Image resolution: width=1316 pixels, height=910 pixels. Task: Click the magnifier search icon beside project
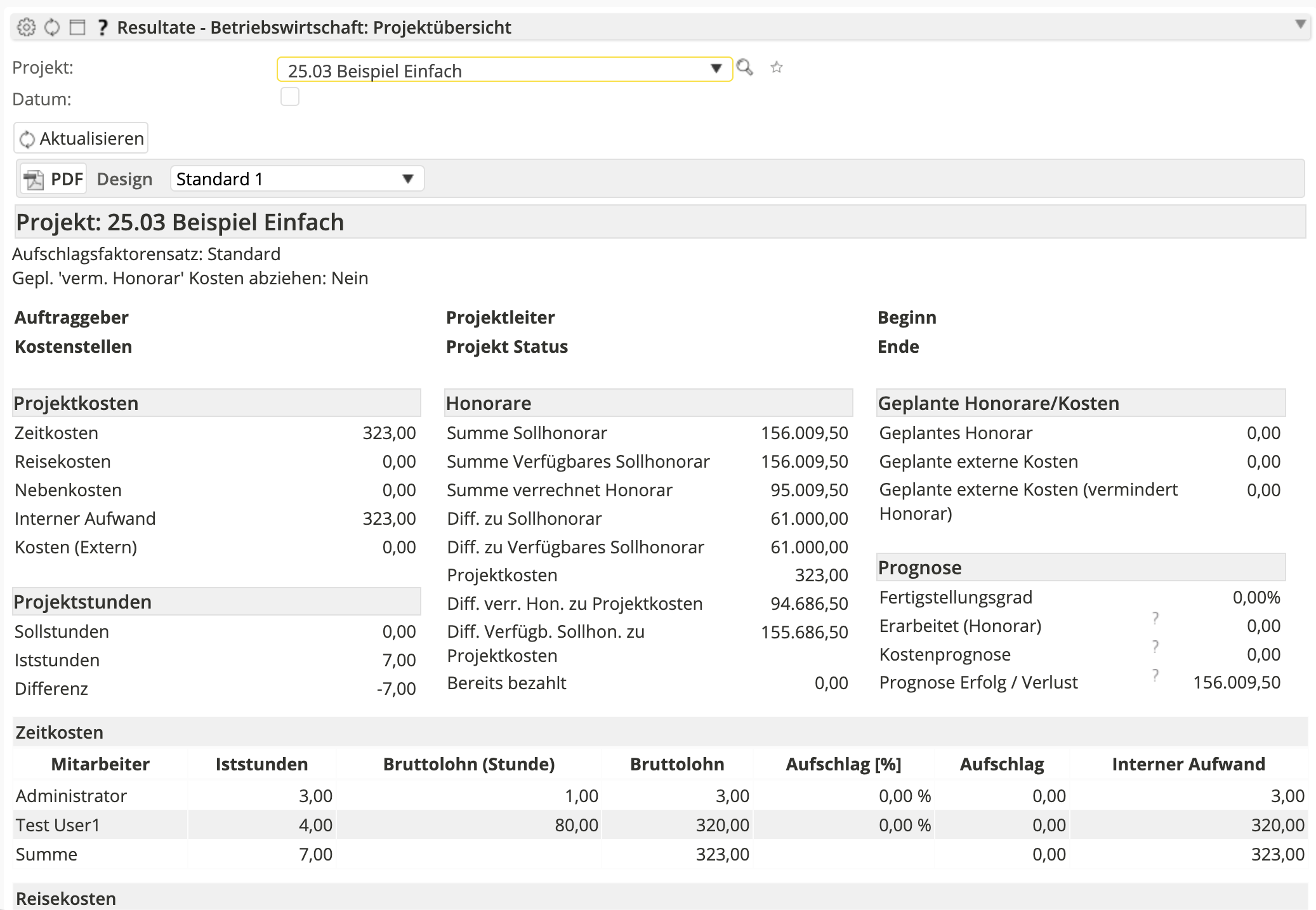[745, 67]
